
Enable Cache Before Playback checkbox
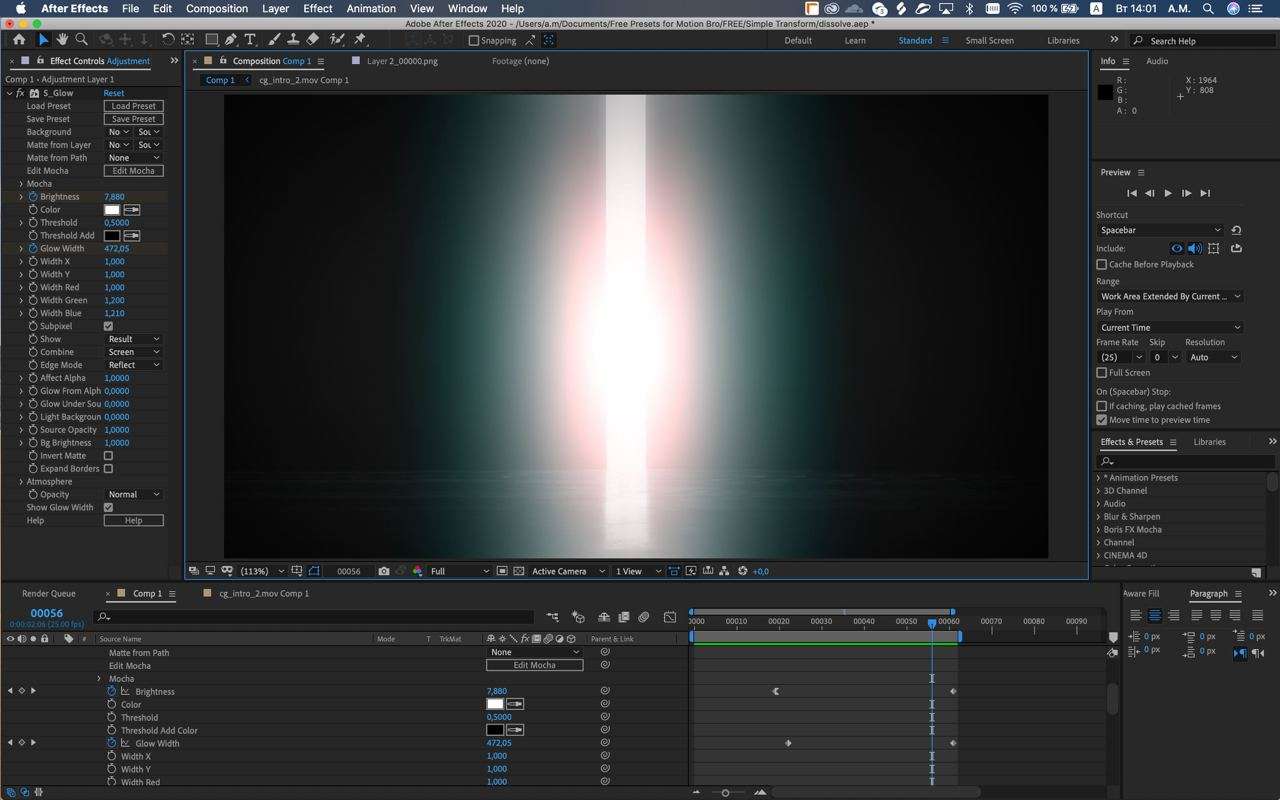(x=1102, y=265)
